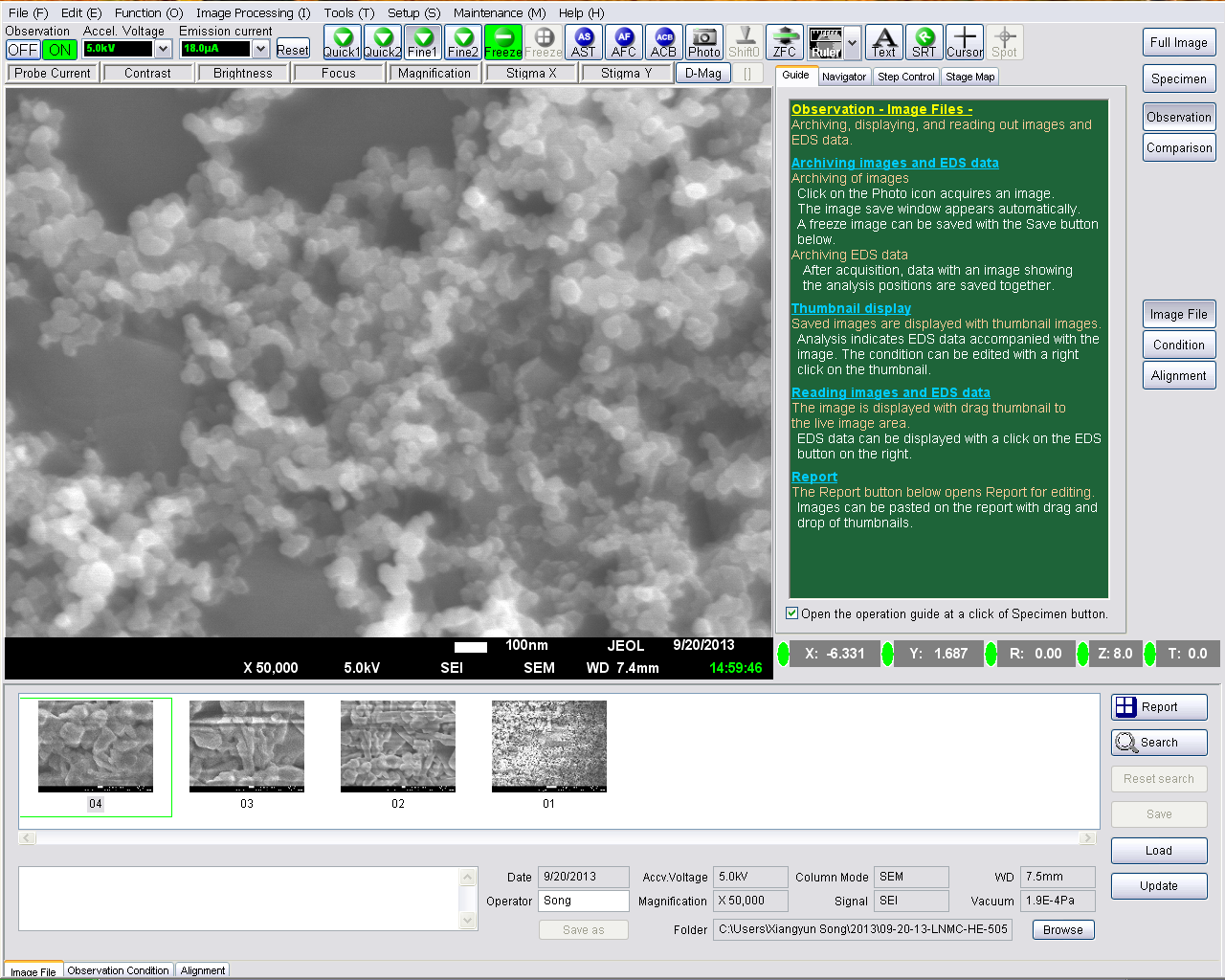Click the Cursor crosshair tool
1225x980 pixels.
964,42
